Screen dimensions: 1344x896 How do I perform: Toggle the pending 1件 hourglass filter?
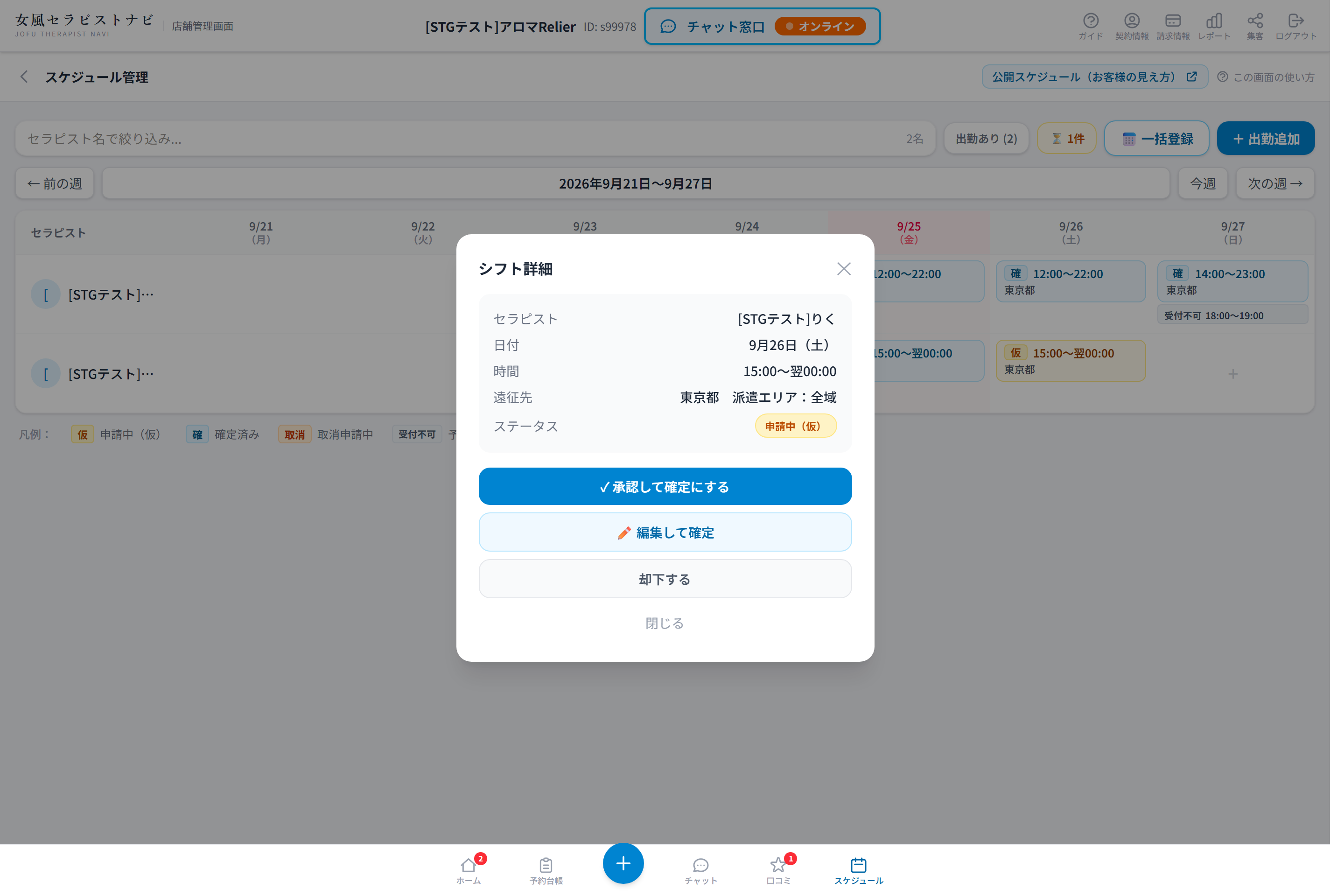[1067, 138]
